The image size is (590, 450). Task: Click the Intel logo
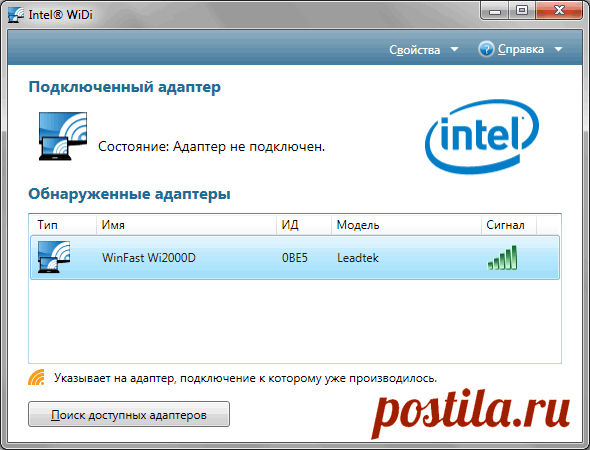coord(482,137)
